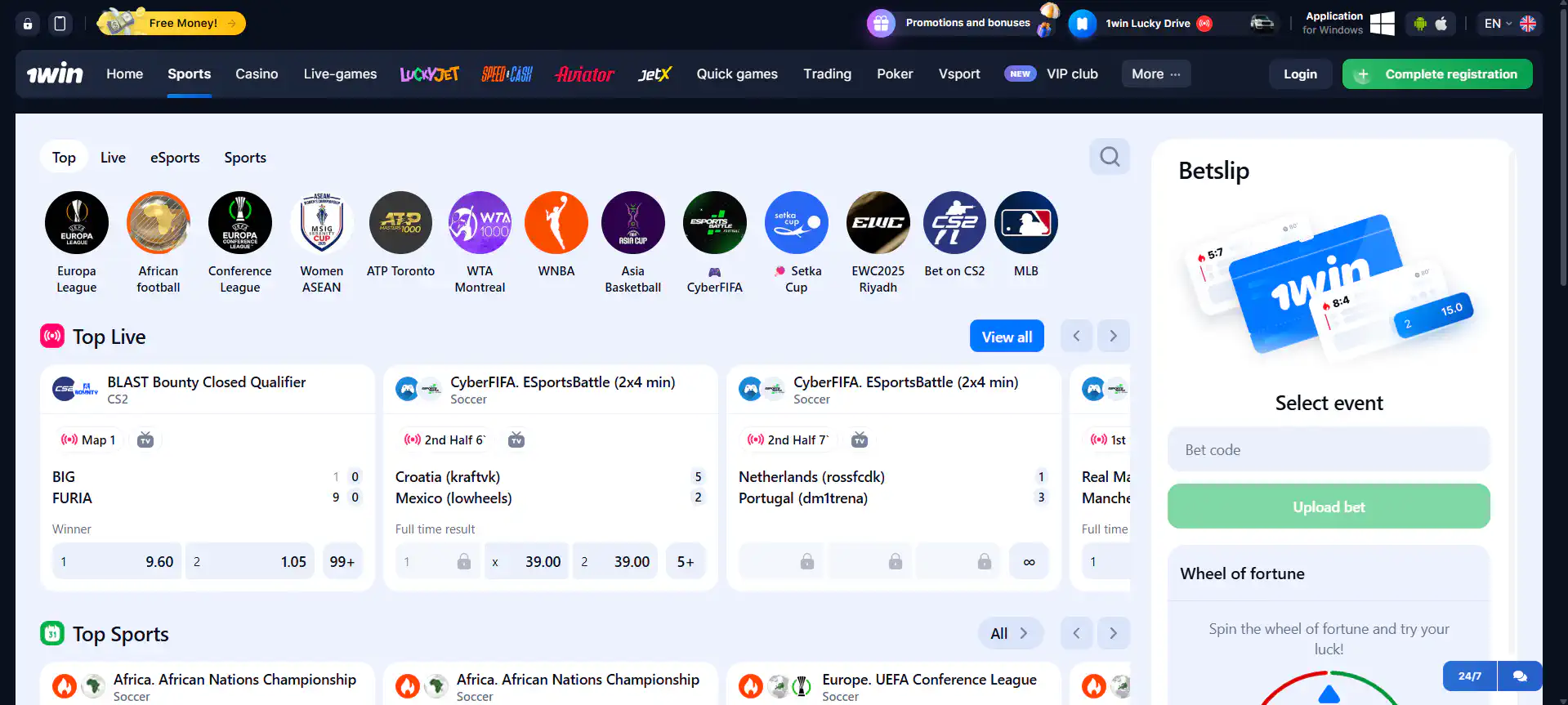
Task: Expand 5+ markets for Croatia vs Mexico
Action: pyautogui.click(x=686, y=561)
